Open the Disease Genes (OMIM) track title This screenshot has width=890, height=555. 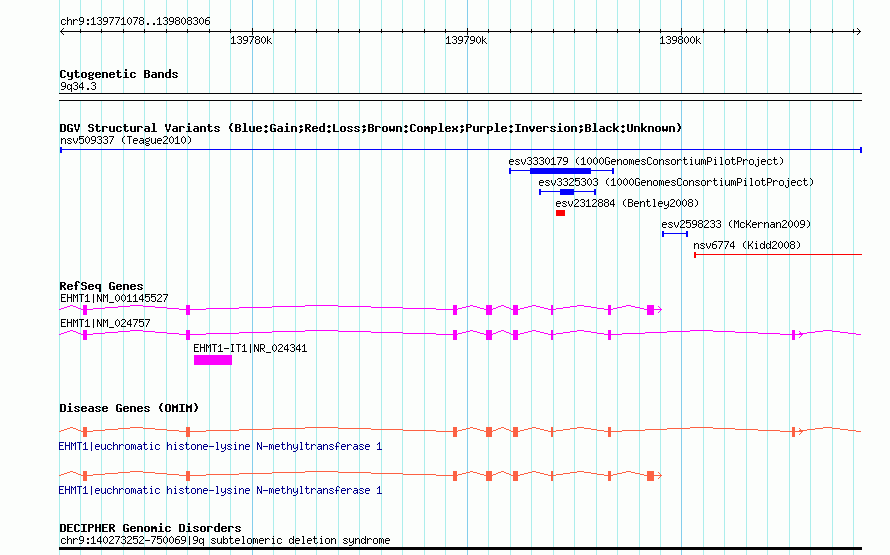click(129, 408)
